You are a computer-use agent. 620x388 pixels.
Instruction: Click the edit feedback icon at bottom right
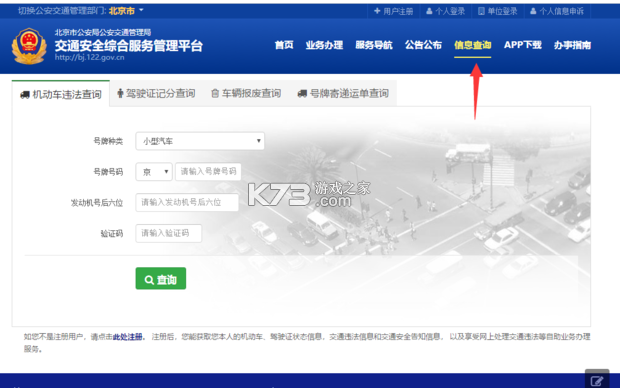[597, 381]
